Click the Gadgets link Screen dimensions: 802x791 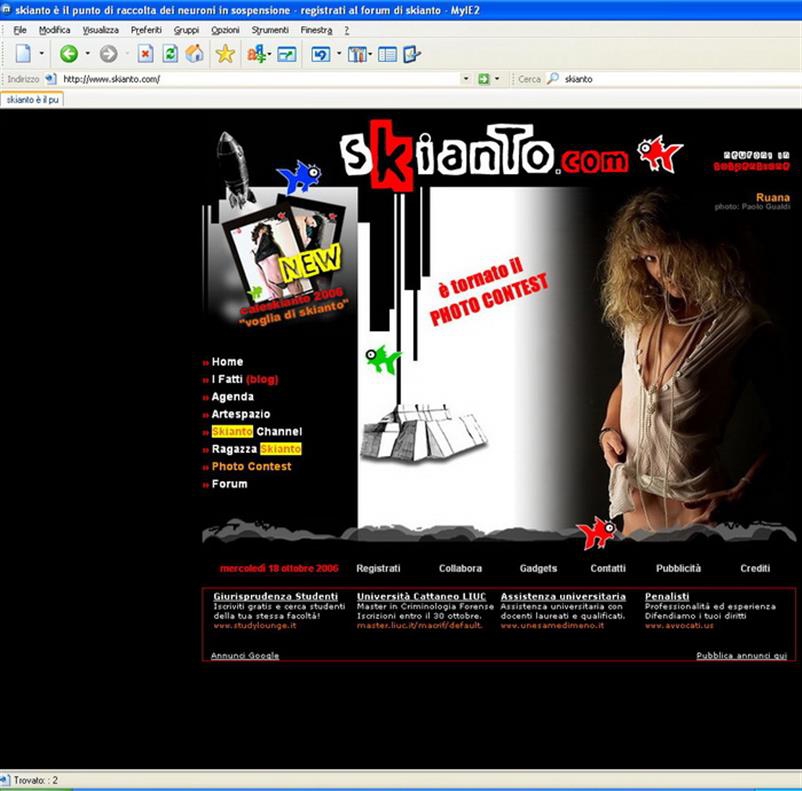[x=538, y=568]
